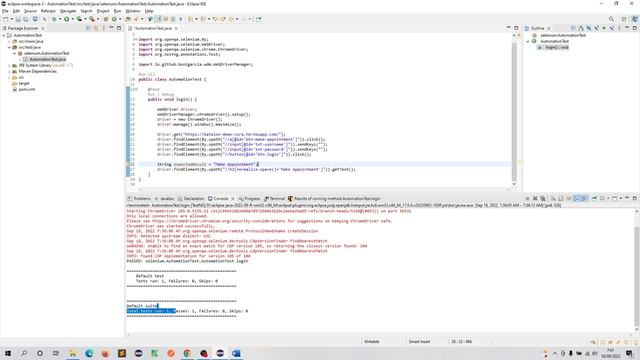Viewport: 640px width, 360px height.
Task: Click the Coverage run icon in toolbar
Action: [x=79, y=19]
